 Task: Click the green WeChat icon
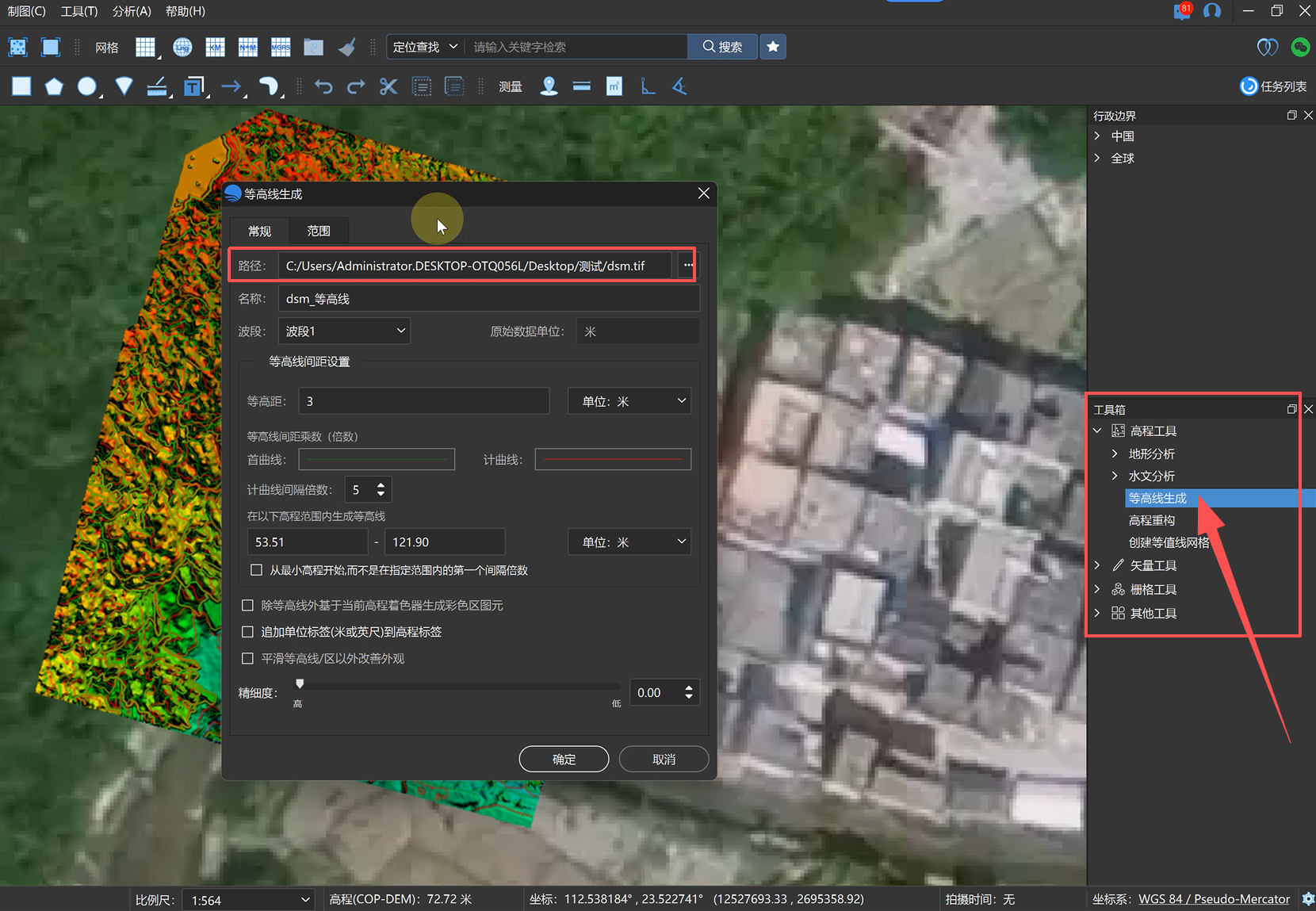click(x=1300, y=47)
